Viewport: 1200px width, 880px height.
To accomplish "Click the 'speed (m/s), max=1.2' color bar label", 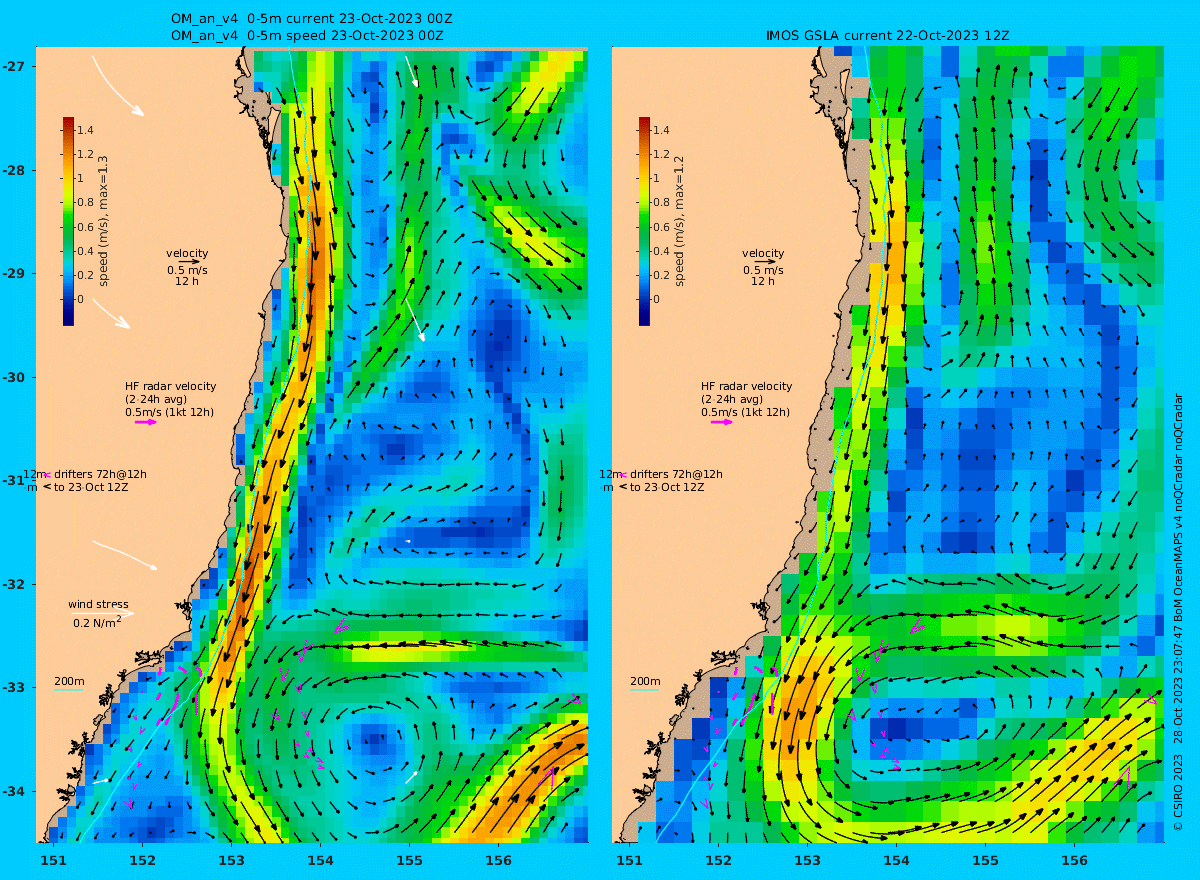I will 679,220.
